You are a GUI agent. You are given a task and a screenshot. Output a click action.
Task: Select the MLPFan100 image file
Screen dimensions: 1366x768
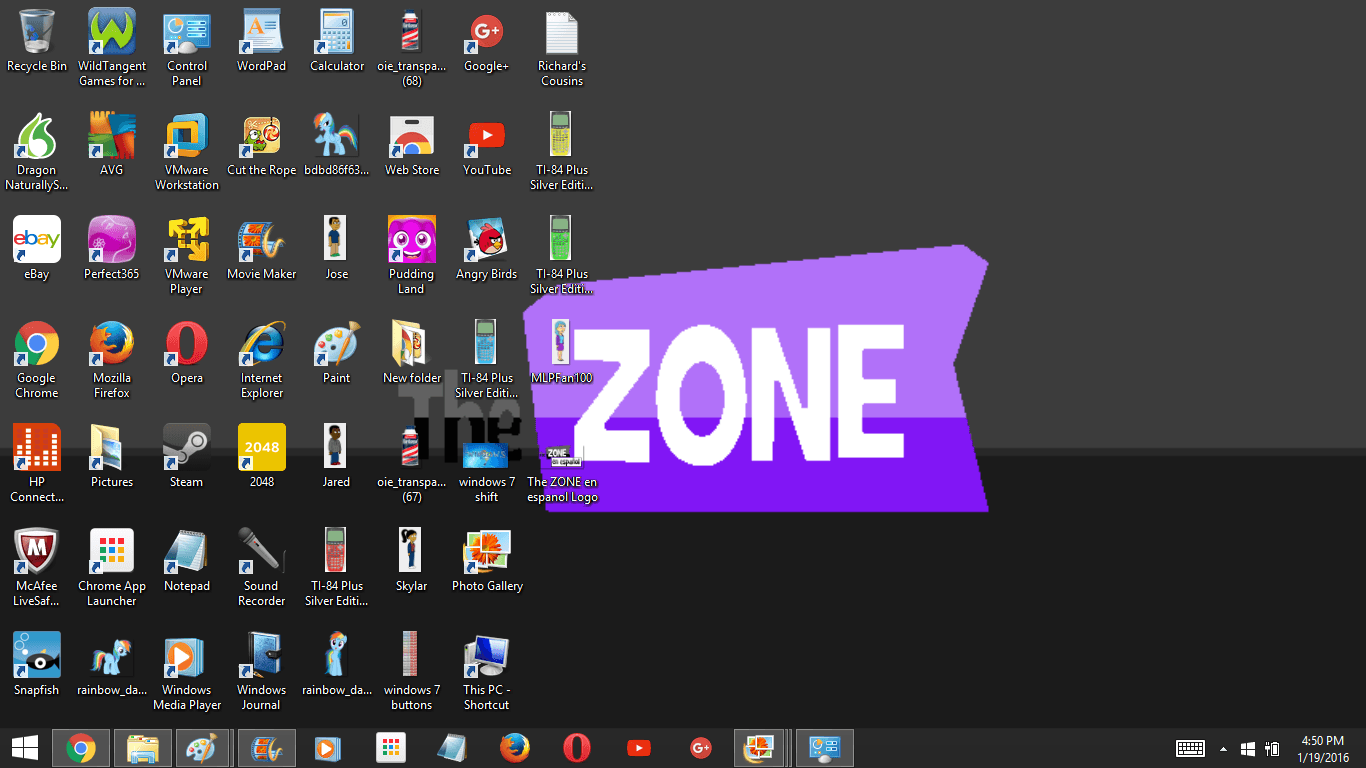click(562, 353)
